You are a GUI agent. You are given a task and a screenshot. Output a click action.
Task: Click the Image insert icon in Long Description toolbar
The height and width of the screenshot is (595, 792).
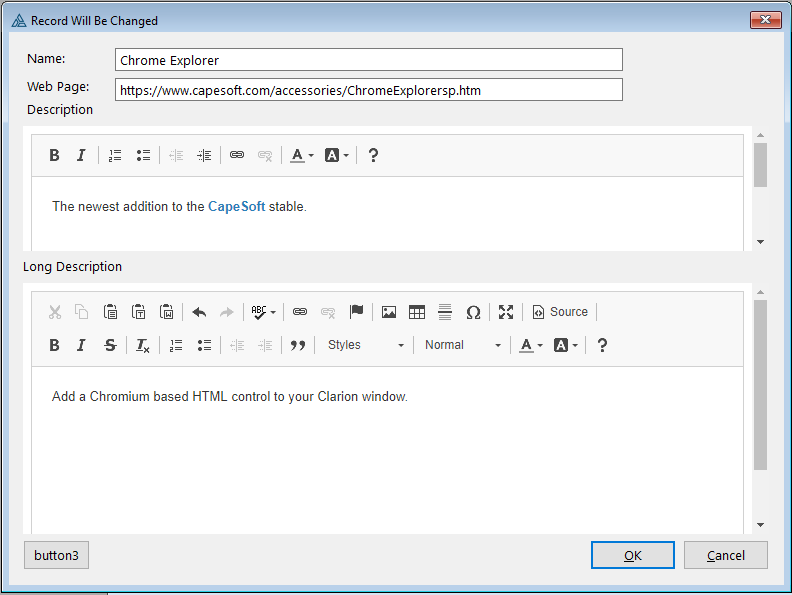[x=389, y=312]
